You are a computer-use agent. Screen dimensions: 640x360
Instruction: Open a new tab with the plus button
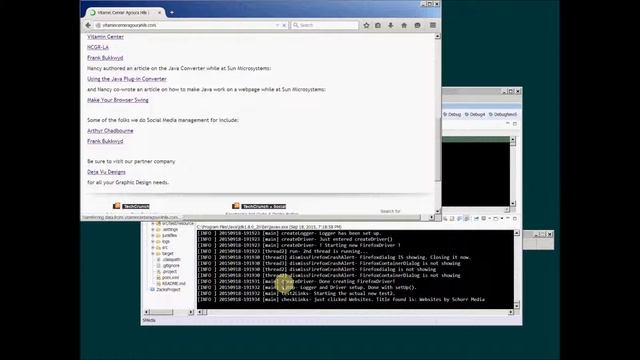click(x=172, y=13)
